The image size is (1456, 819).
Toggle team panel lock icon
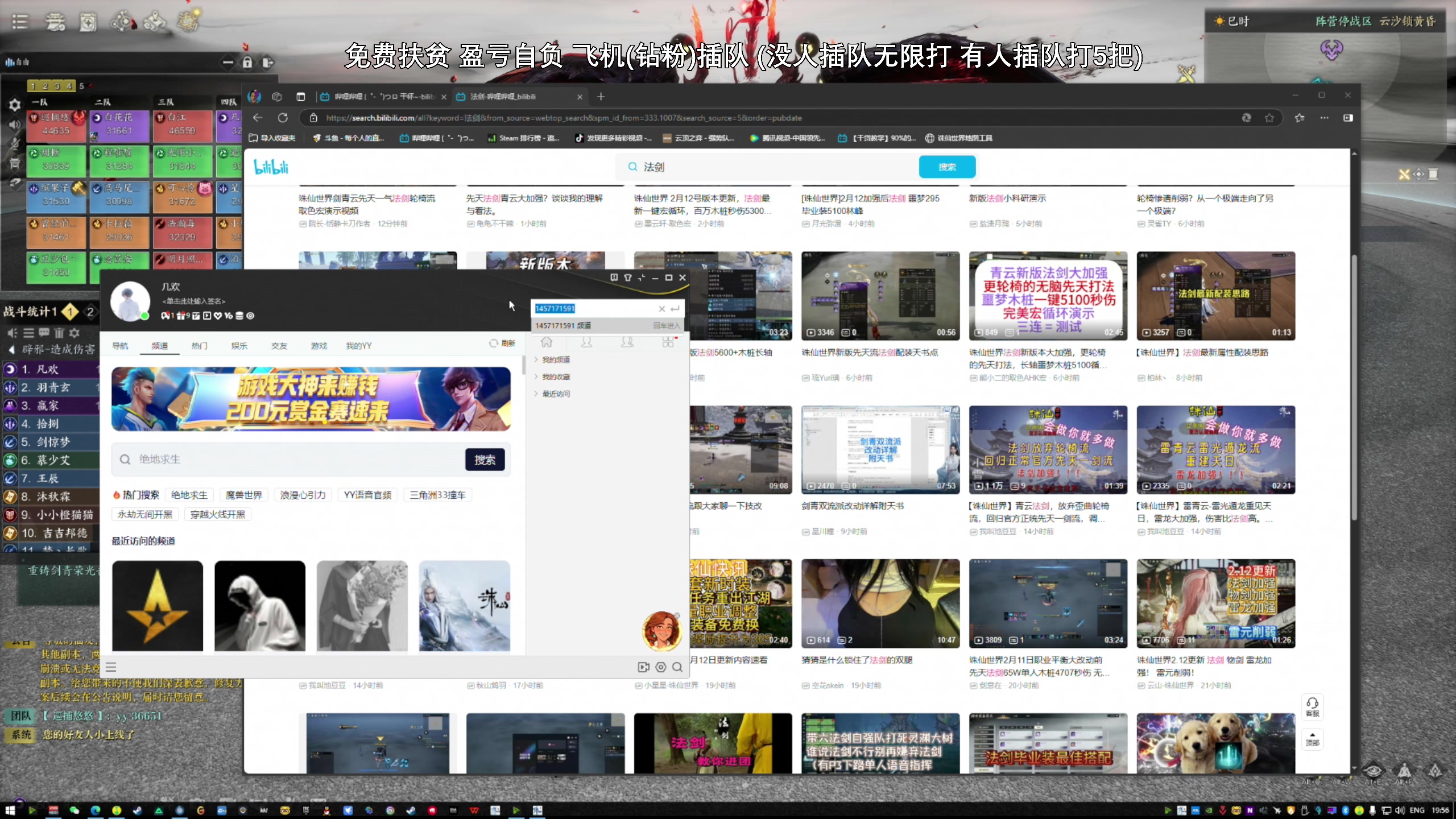pos(247,62)
